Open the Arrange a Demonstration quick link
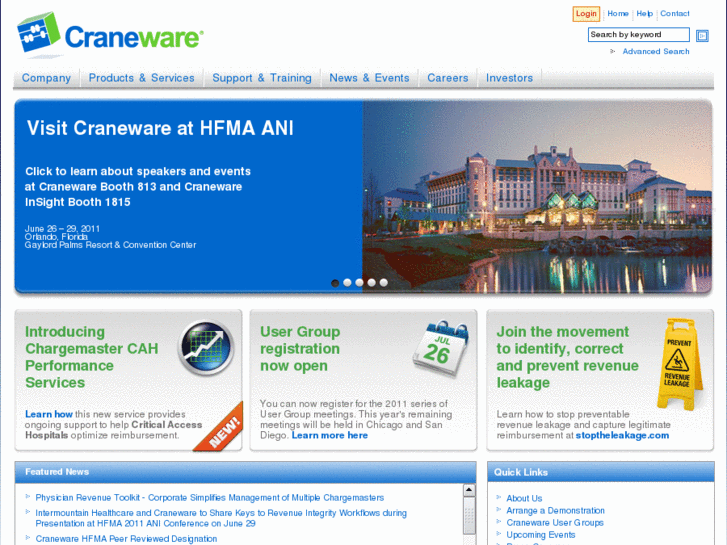 tap(555, 510)
